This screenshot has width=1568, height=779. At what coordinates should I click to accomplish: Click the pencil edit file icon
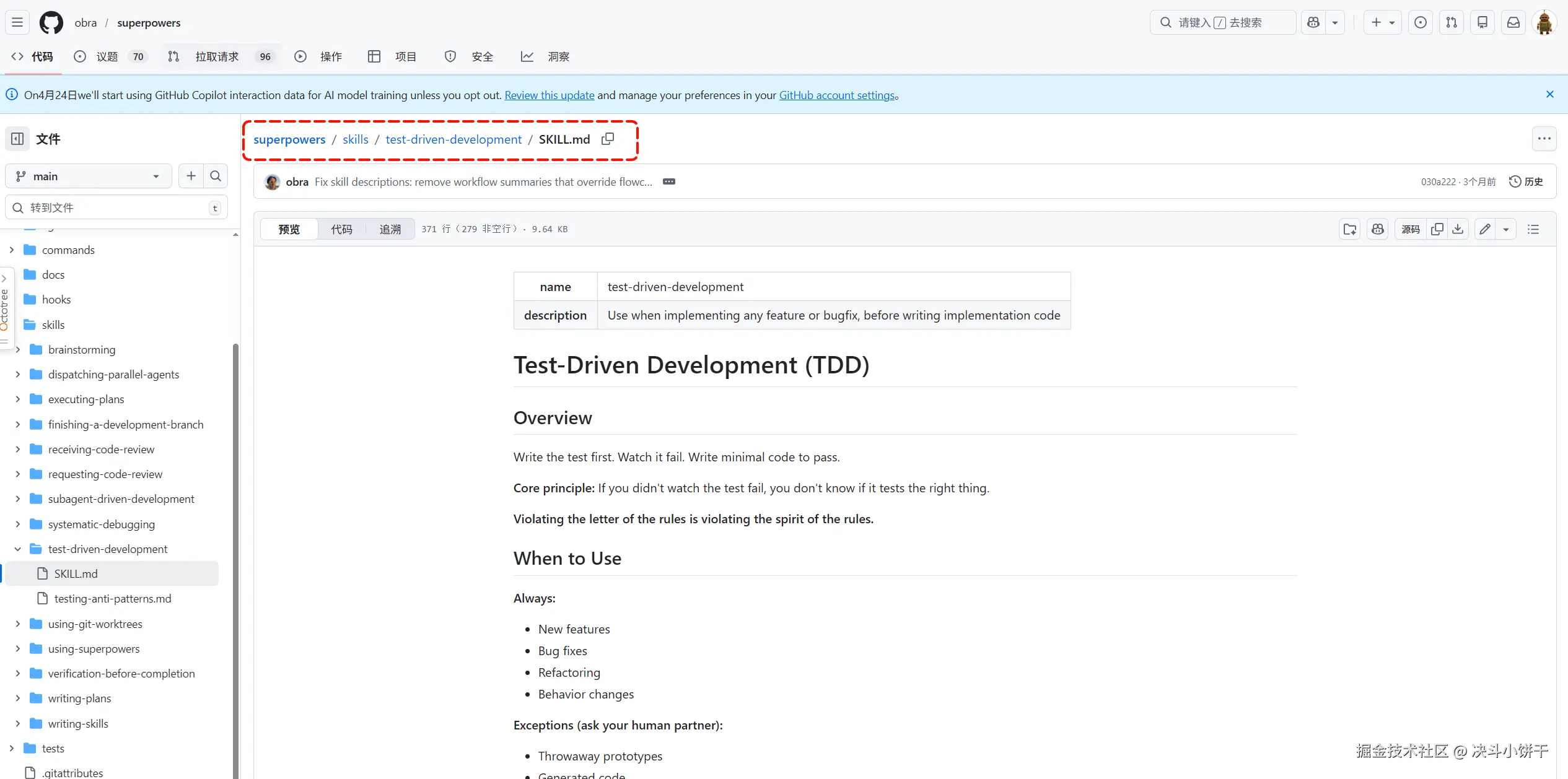pos(1485,229)
